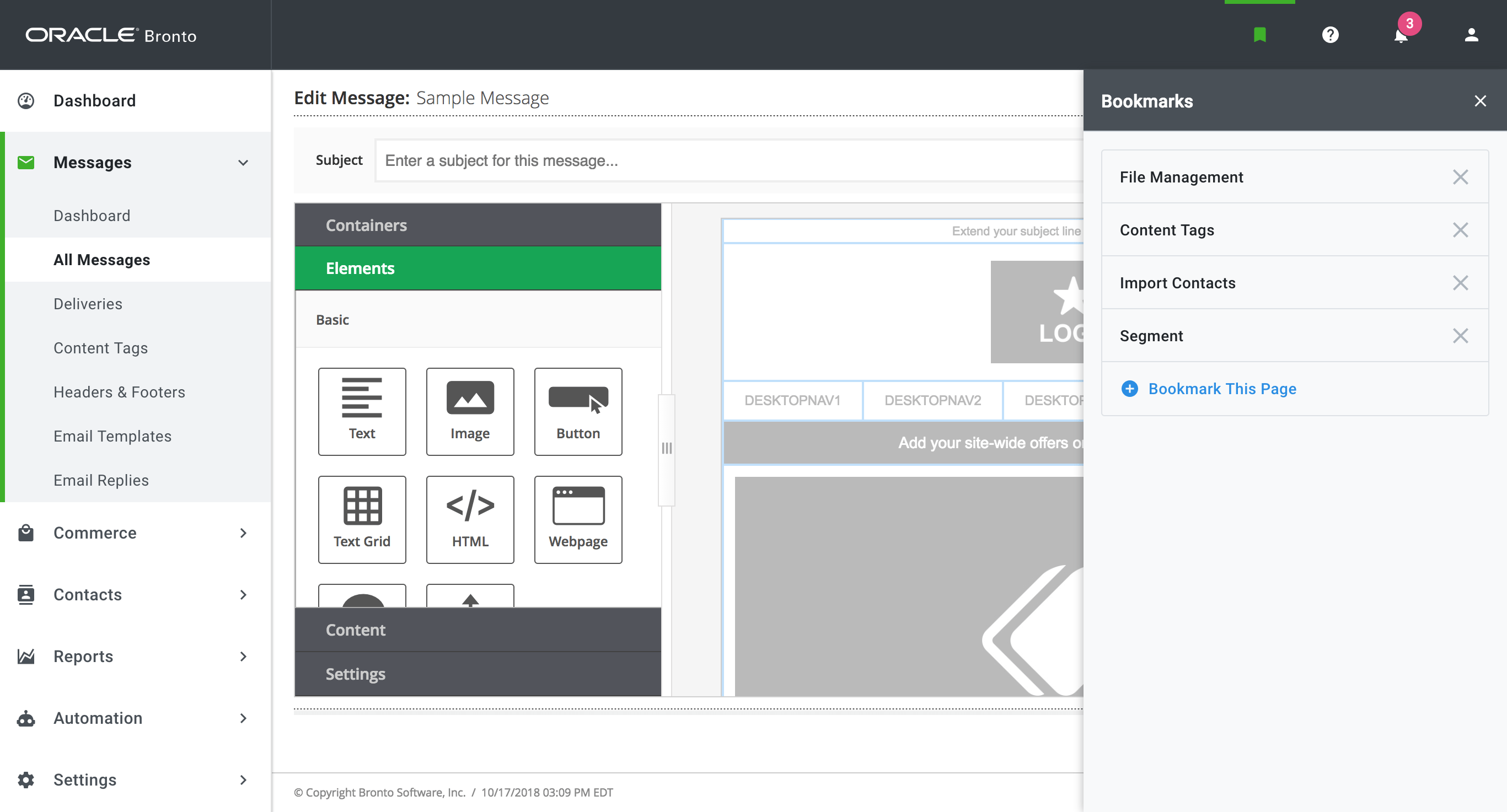Collapse the Messages menu section

click(243, 163)
